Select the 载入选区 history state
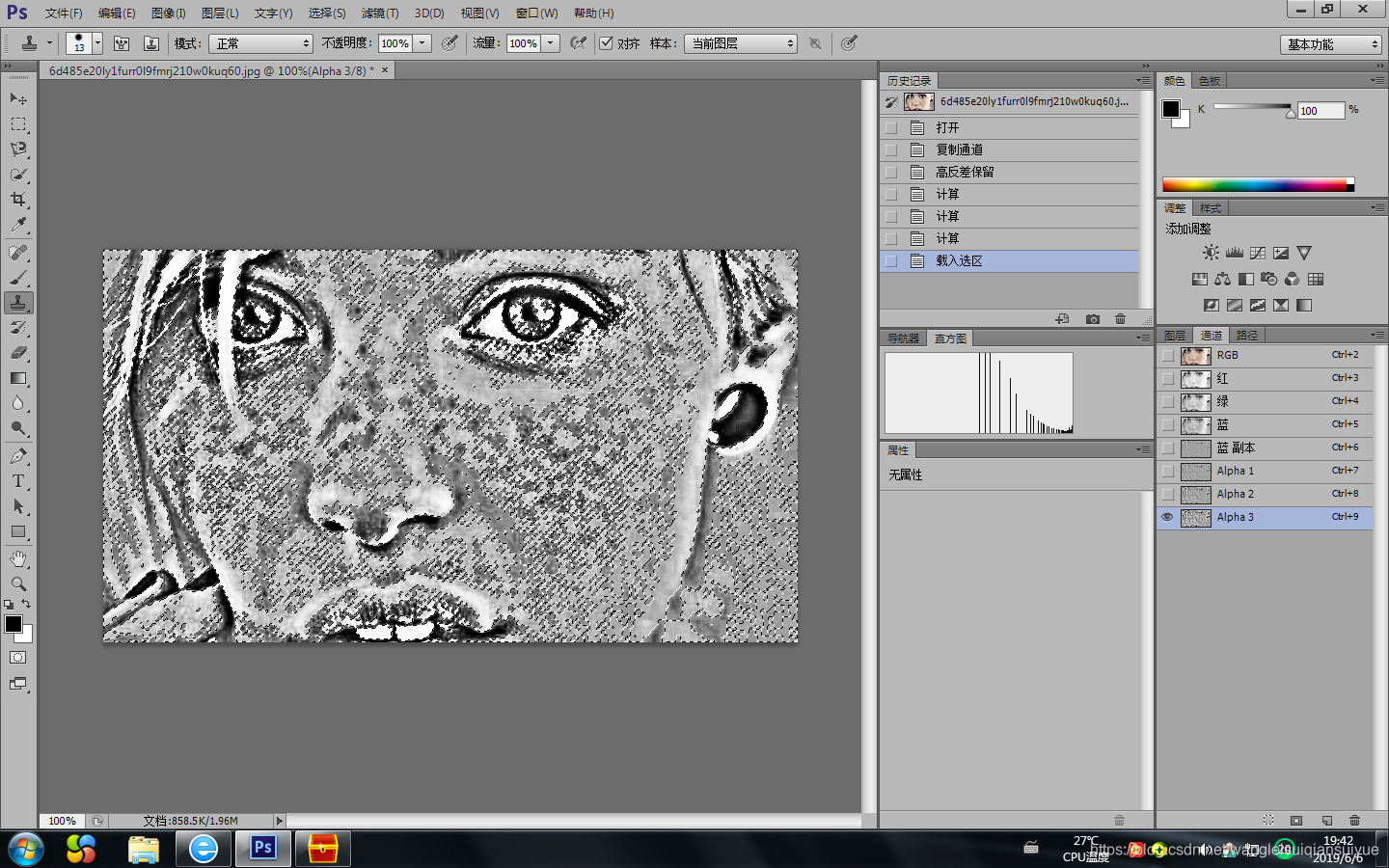1389x868 pixels. pyautogui.click(x=1010, y=261)
